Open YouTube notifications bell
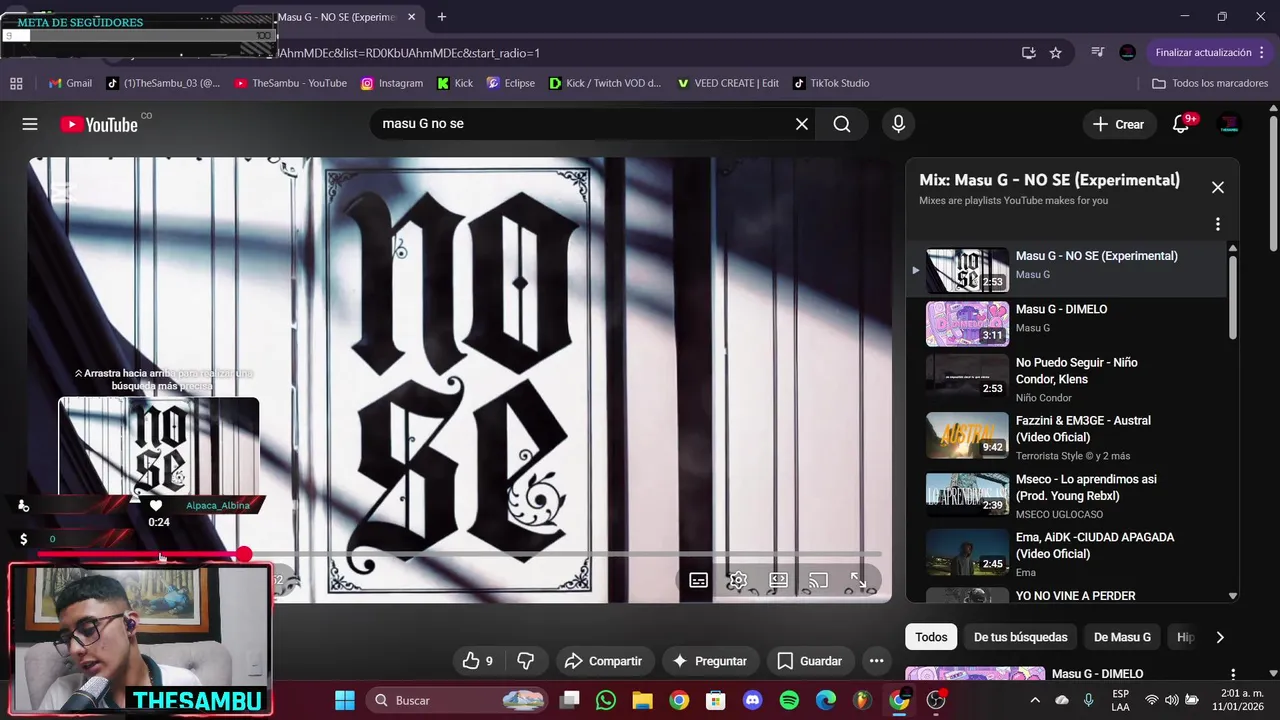This screenshot has width=1280, height=720. pos(1182,124)
